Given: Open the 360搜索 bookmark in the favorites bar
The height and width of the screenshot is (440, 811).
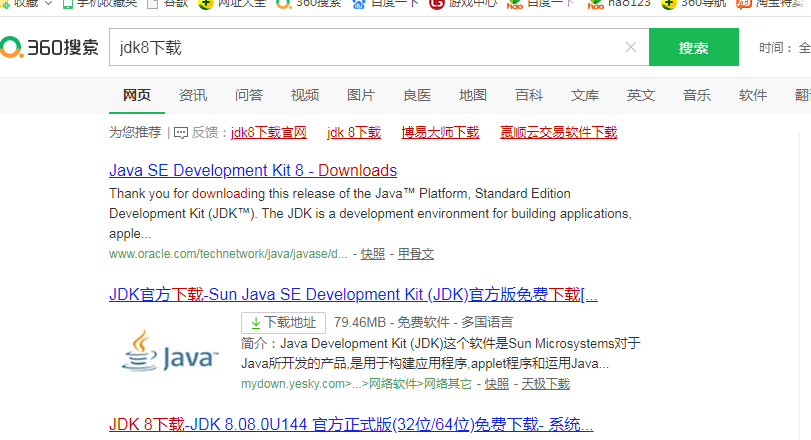Looking at the screenshot, I should point(309,4).
